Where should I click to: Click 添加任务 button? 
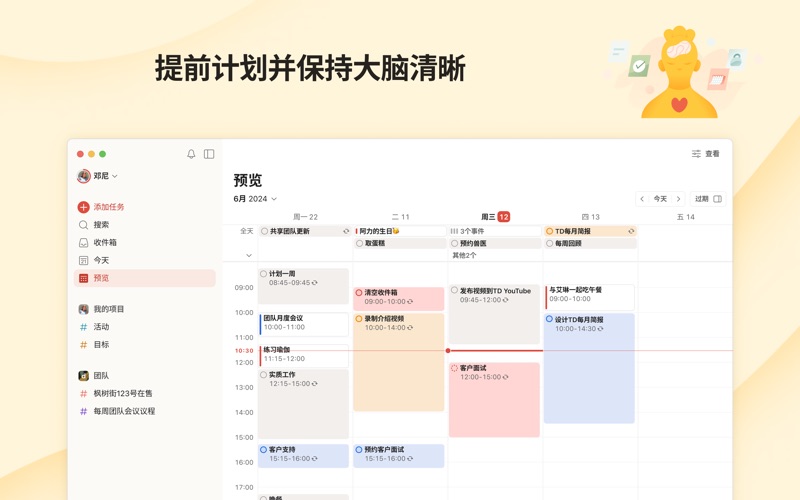coord(101,207)
